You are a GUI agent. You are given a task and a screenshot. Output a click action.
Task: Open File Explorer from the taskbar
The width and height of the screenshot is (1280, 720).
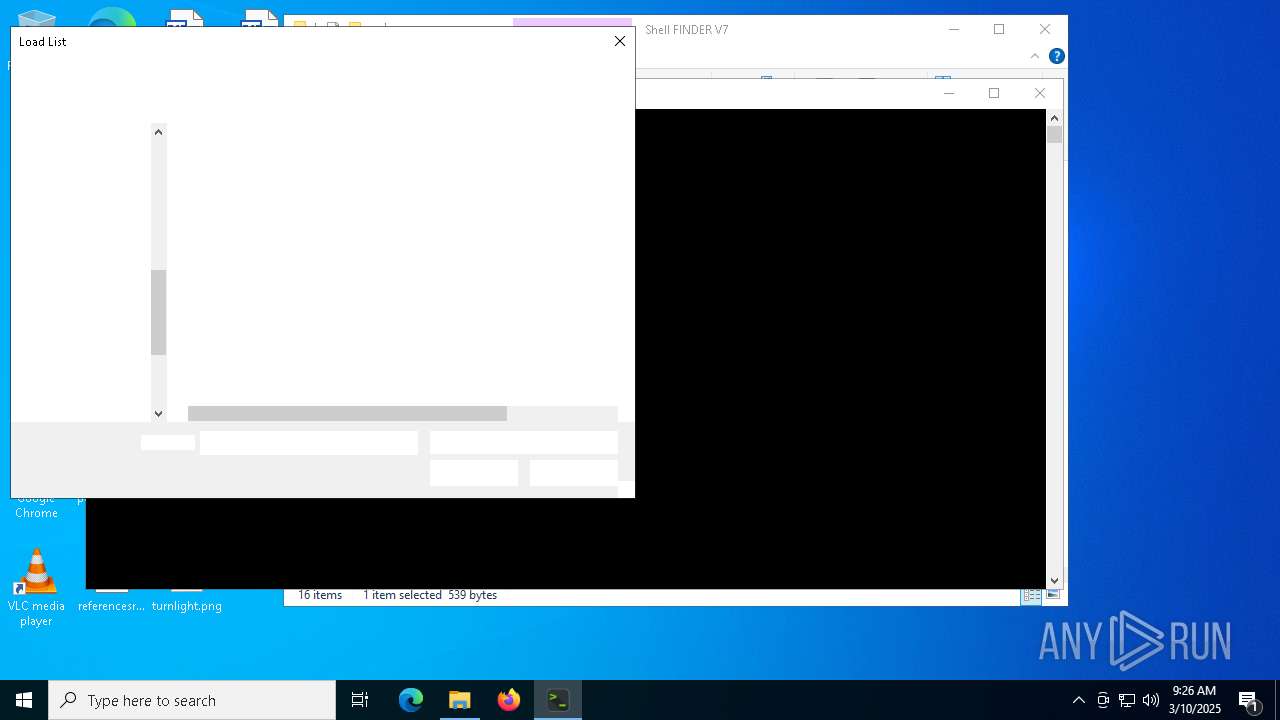(x=460, y=700)
